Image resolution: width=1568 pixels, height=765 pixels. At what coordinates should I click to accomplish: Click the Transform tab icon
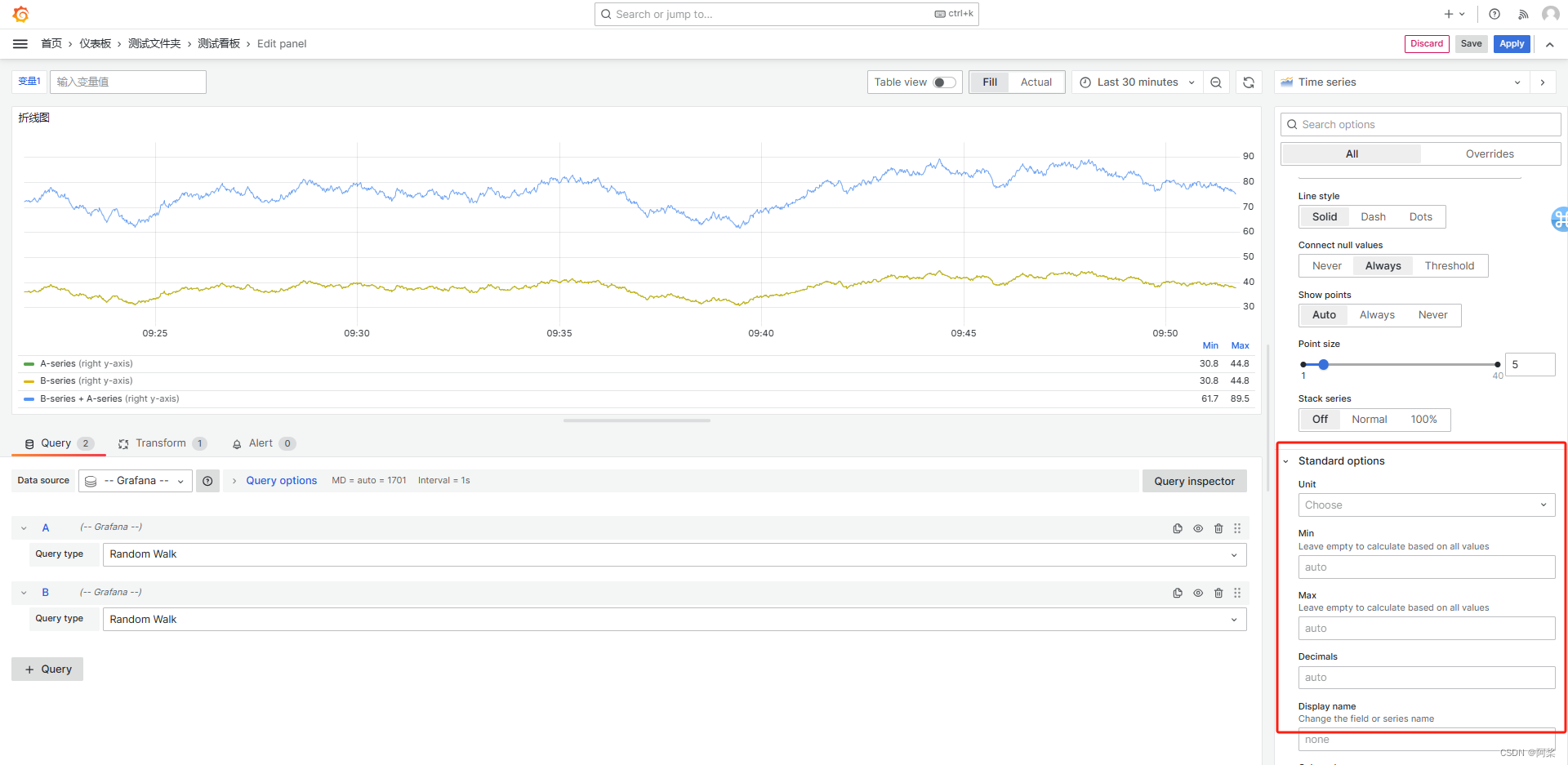[123, 444]
